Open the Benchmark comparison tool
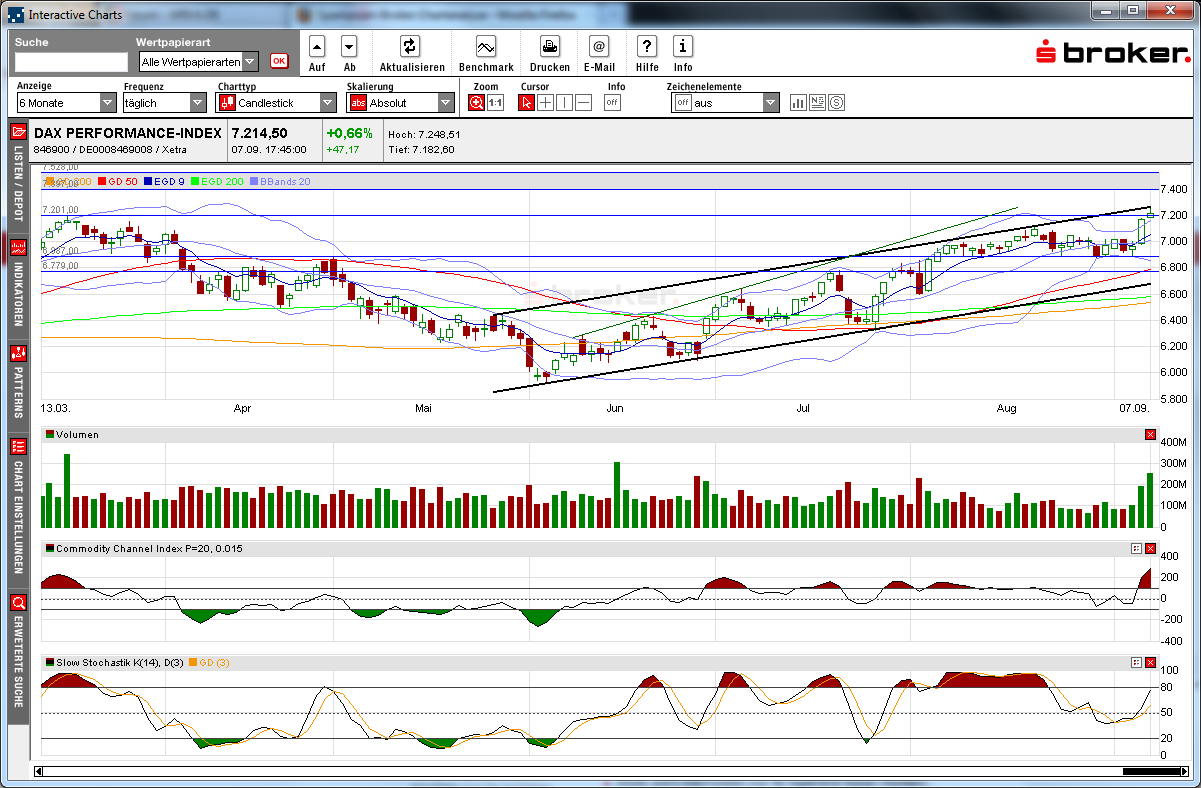This screenshot has width=1201, height=788. coord(486,46)
